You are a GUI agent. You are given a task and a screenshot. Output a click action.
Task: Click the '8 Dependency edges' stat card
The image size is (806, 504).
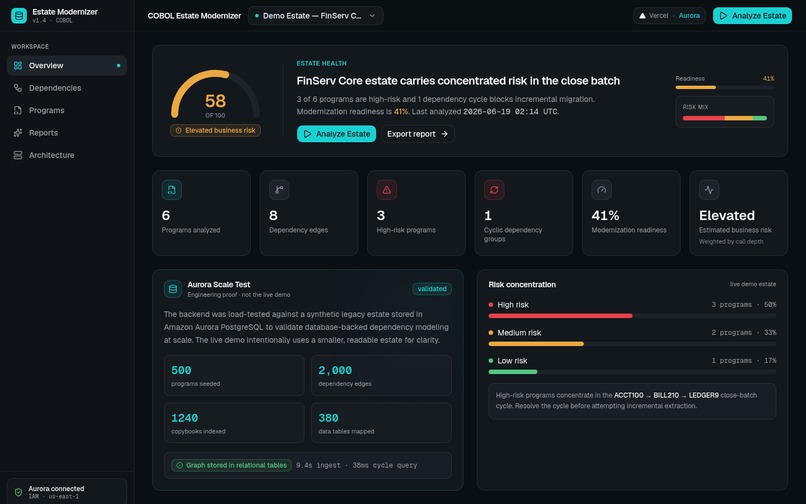pyautogui.click(x=309, y=213)
